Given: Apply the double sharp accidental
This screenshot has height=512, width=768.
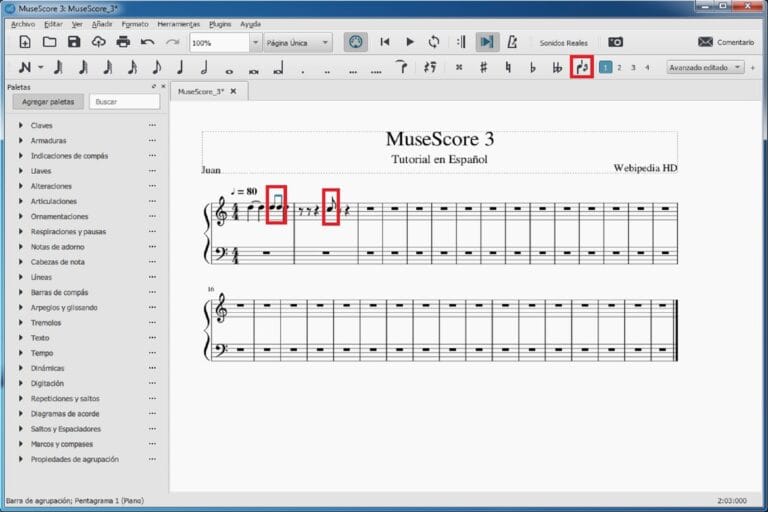Looking at the screenshot, I should click(x=459, y=68).
